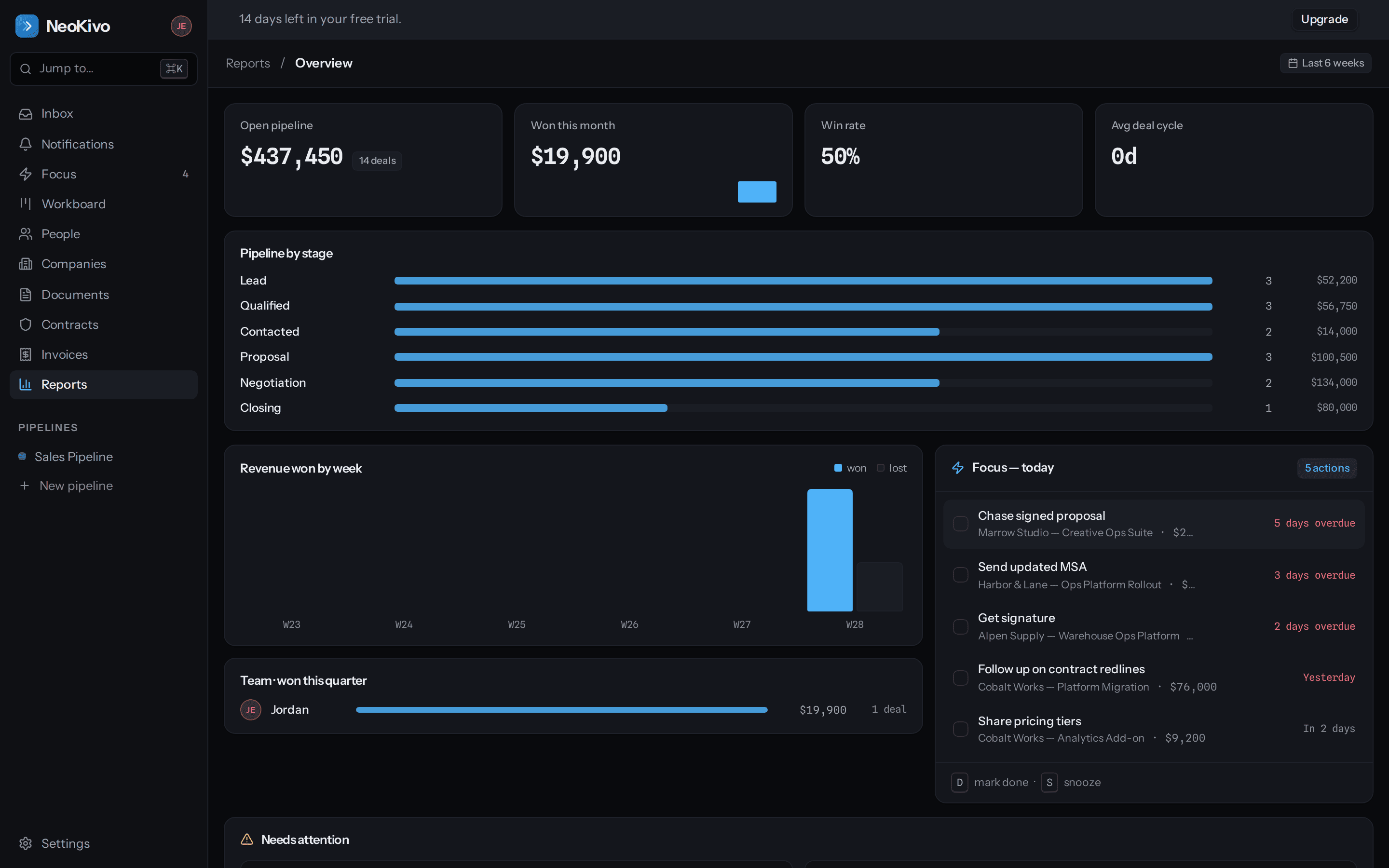This screenshot has width=1389, height=868.
Task: Open Workboard via its column icon
Action: point(25,204)
